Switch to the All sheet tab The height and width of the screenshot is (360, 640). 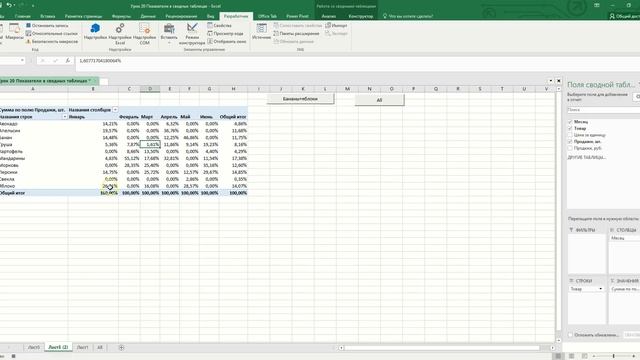click(100, 347)
